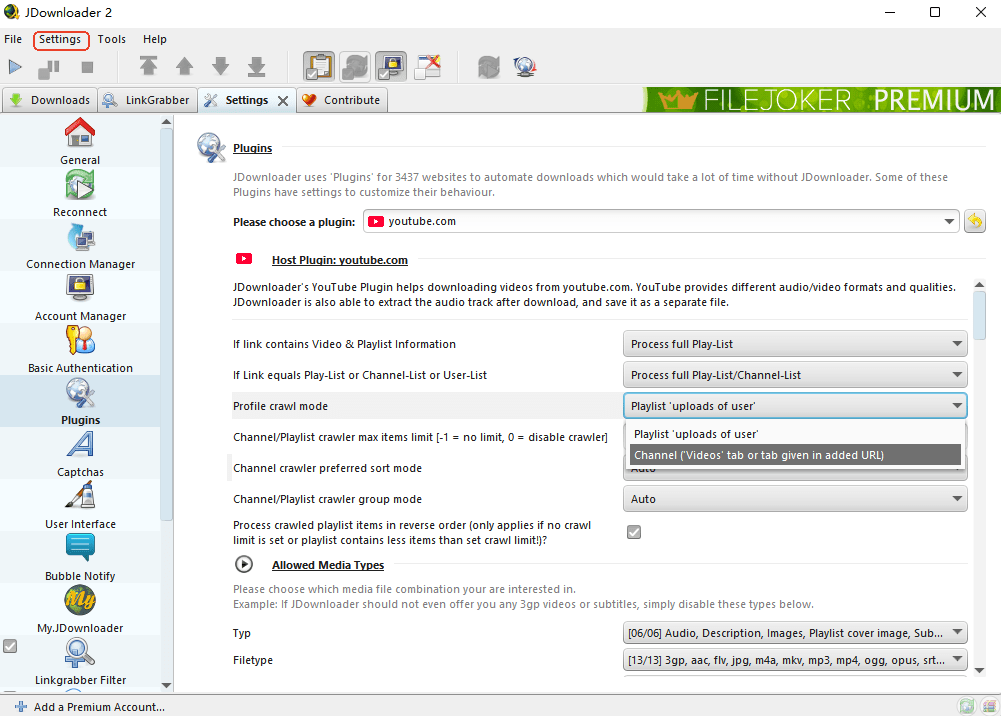
Task: Open Captchas settings in sidebar
Action: [x=80, y=453]
